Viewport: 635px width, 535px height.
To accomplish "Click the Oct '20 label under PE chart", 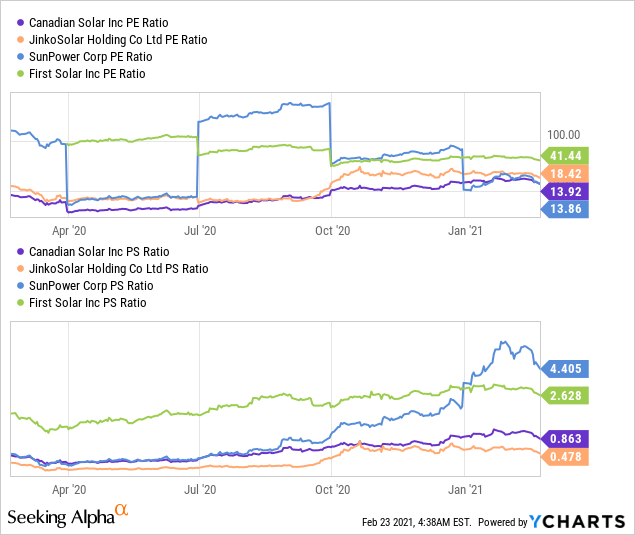I will click(332, 231).
